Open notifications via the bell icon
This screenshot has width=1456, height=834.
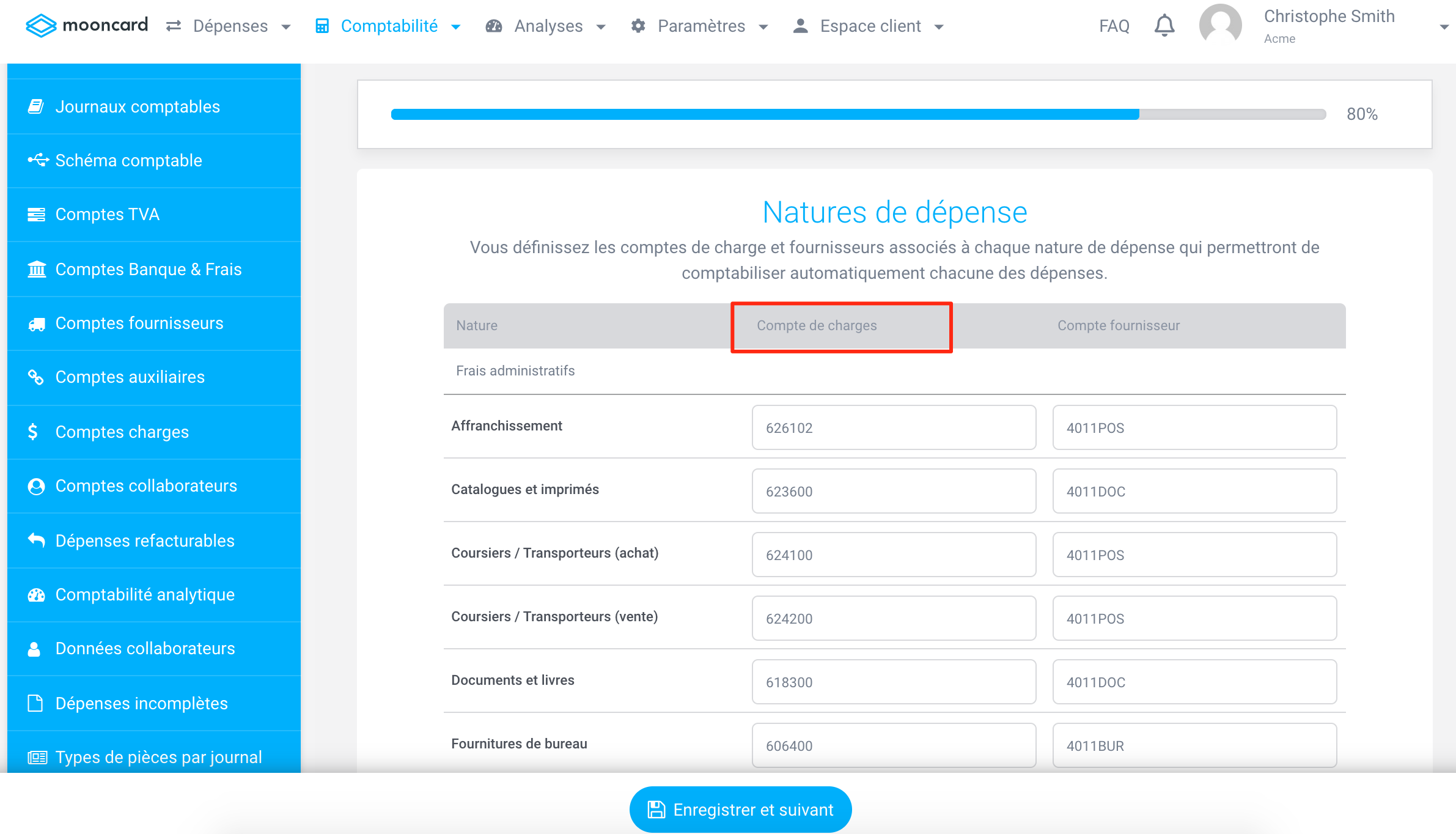[x=1164, y=25]
